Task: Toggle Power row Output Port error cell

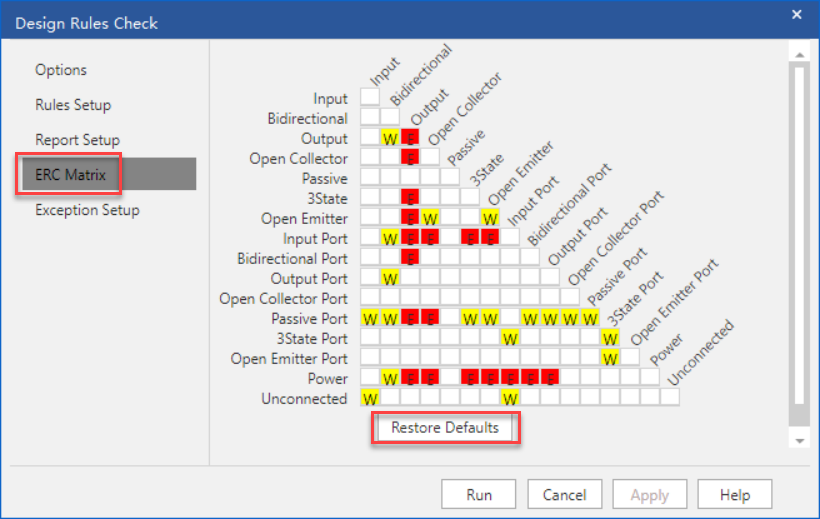Action: [x=550, y=378]
